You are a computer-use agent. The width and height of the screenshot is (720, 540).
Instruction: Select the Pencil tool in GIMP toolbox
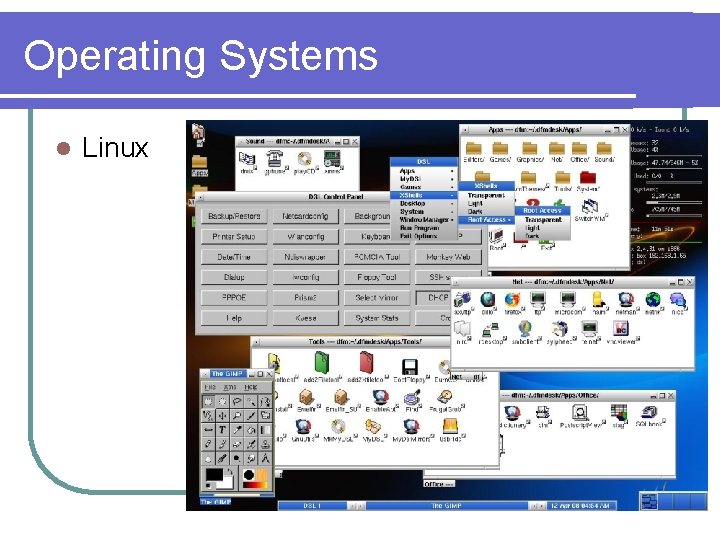point(208,444)
